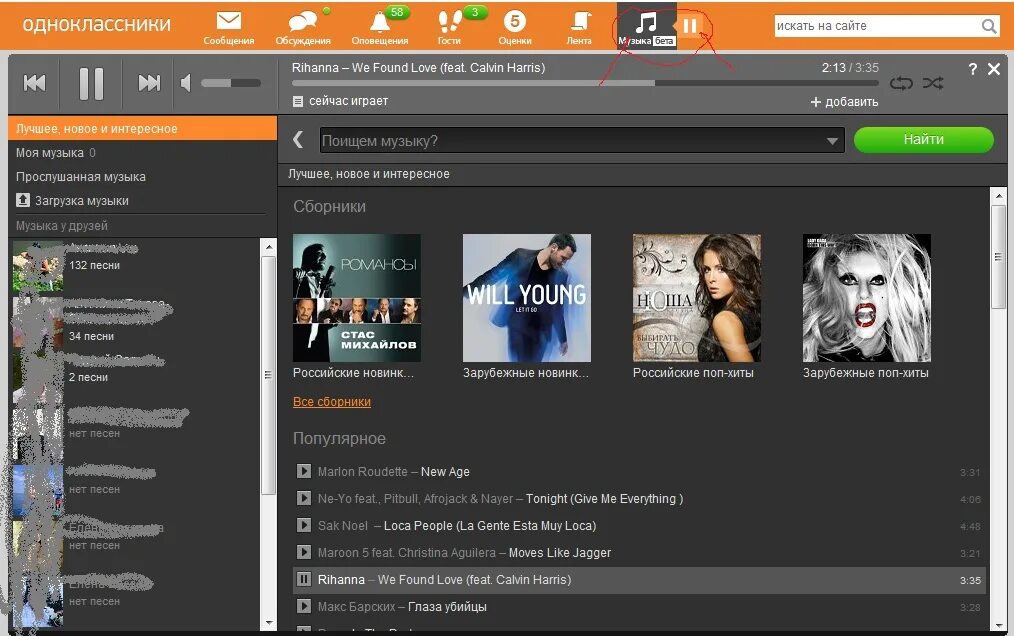Play Макс Барских – Глаза убийцы
This screenshot has width=1014, height=636.
[x=303, y=606]
